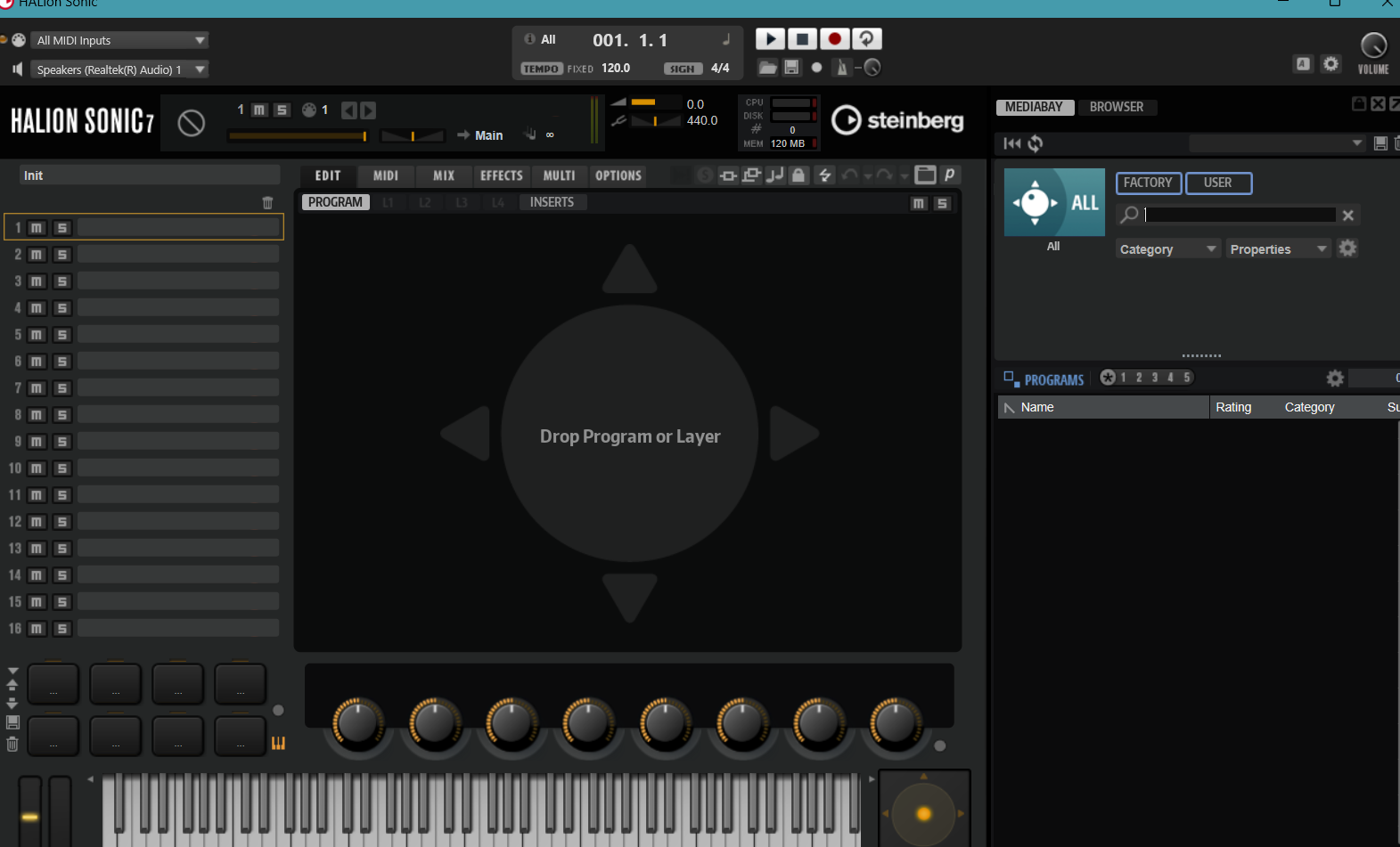Toggle the editor window view icon

click(x=925, y=175)
